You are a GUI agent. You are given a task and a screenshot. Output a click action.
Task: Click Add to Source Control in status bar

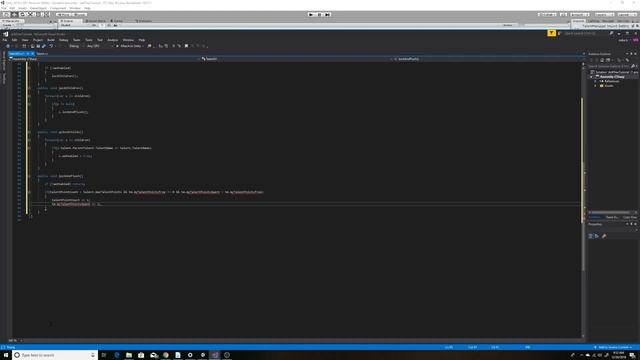point(614,347)
